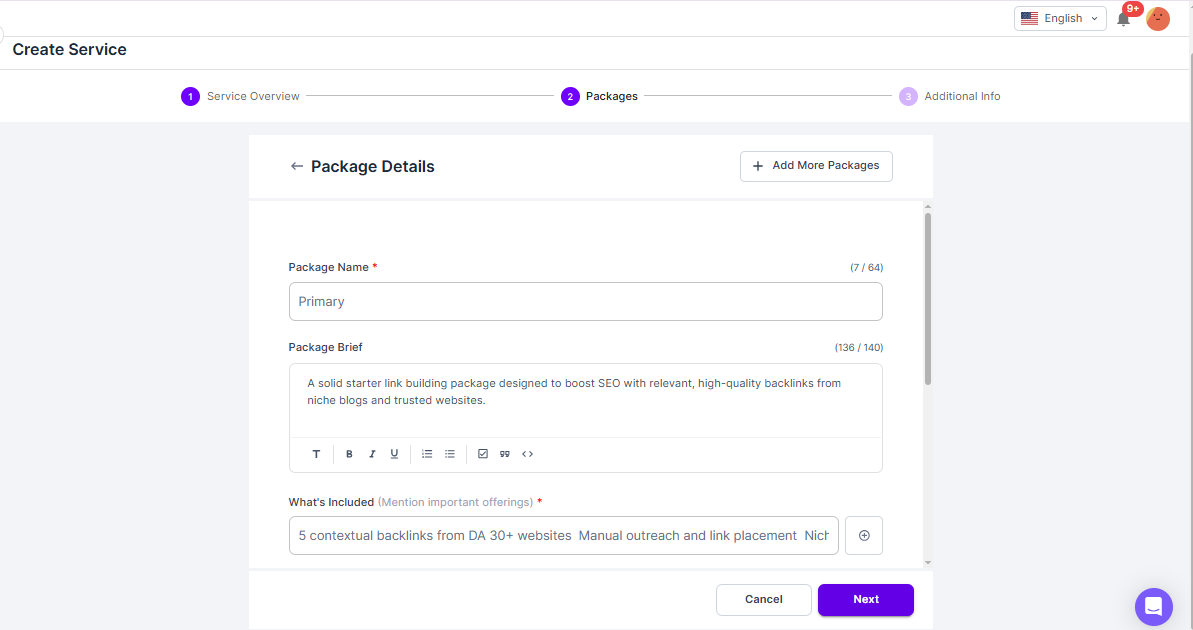
Task: Apply italic formatting in Package Brief
Action: point(372,454)
